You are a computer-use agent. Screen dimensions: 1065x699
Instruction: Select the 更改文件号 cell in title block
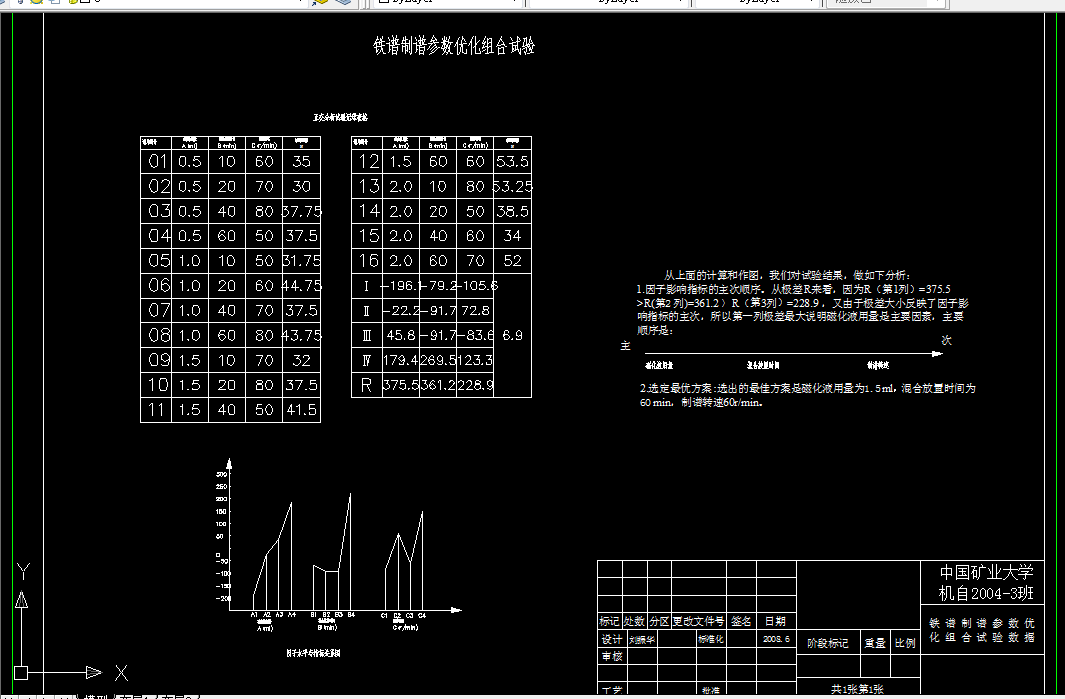point(699,621)
